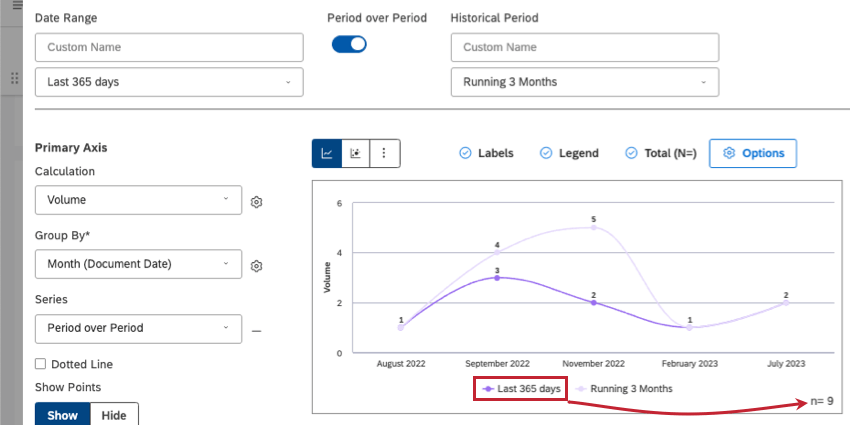Open Calculation settings gear icon
The image size is (850, 425).
(257, 201)
